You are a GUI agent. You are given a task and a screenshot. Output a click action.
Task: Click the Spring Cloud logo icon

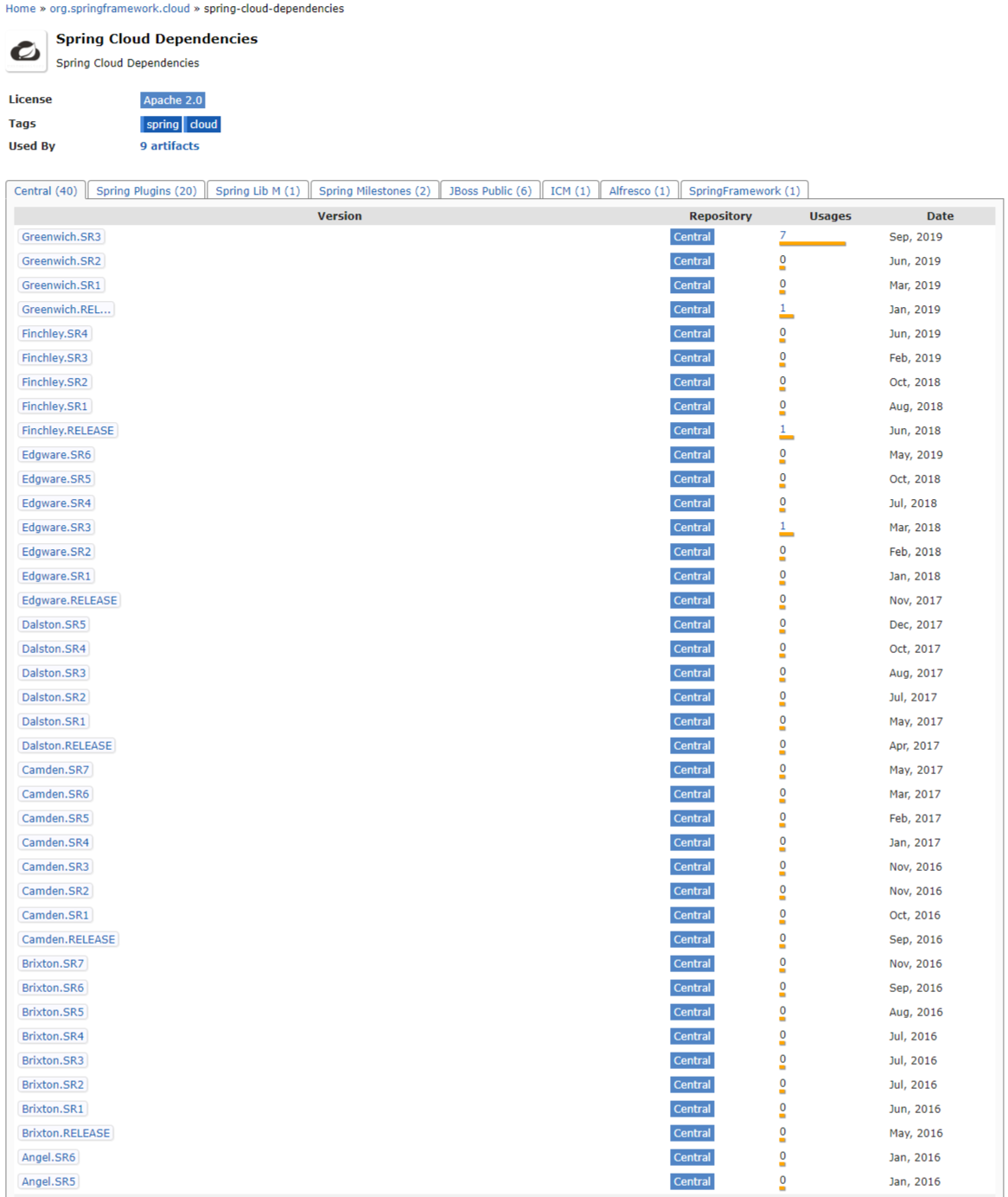pos(26,52)
